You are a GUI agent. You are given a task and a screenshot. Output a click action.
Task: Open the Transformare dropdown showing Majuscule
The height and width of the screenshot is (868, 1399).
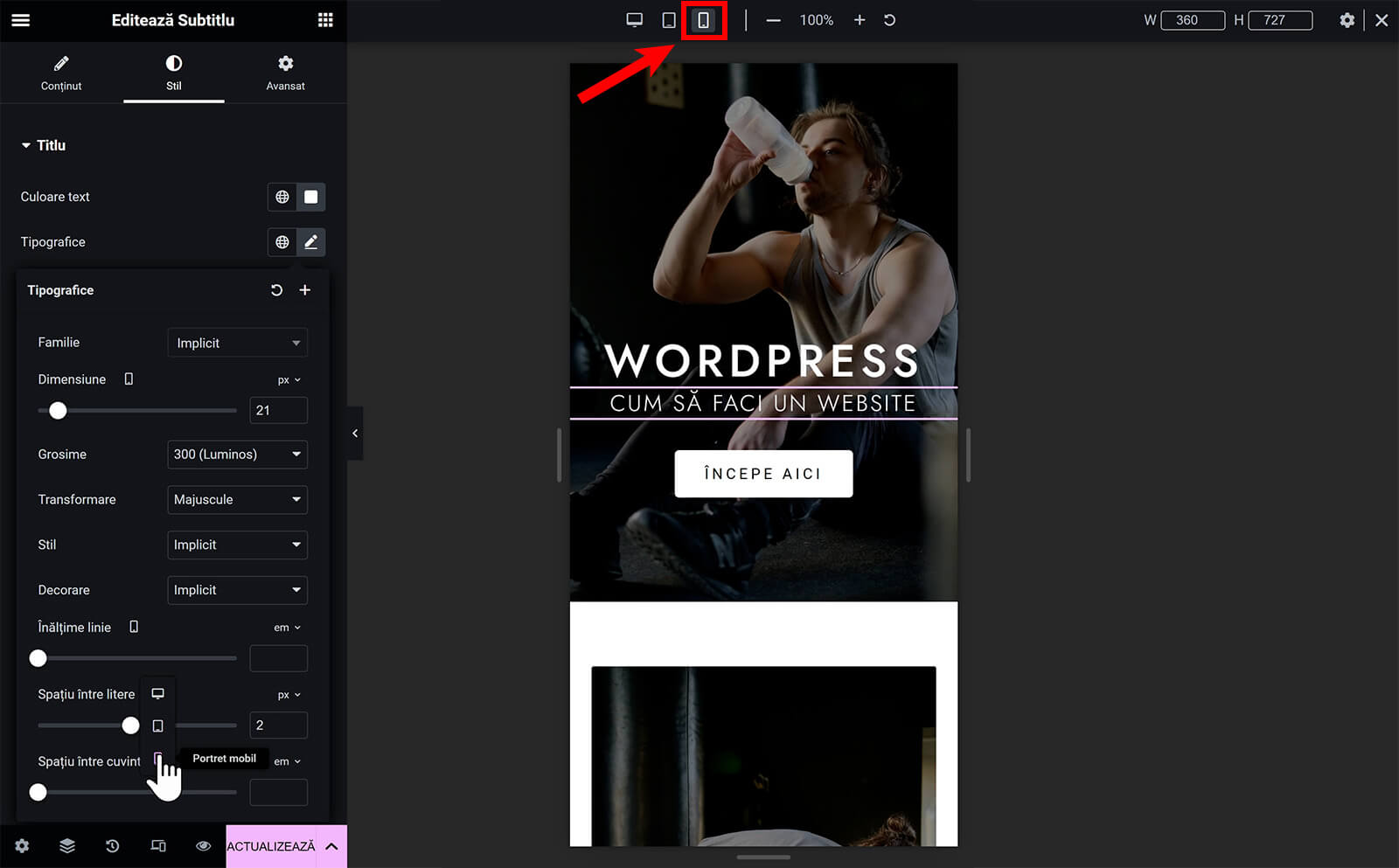click(x=237, y=500)
